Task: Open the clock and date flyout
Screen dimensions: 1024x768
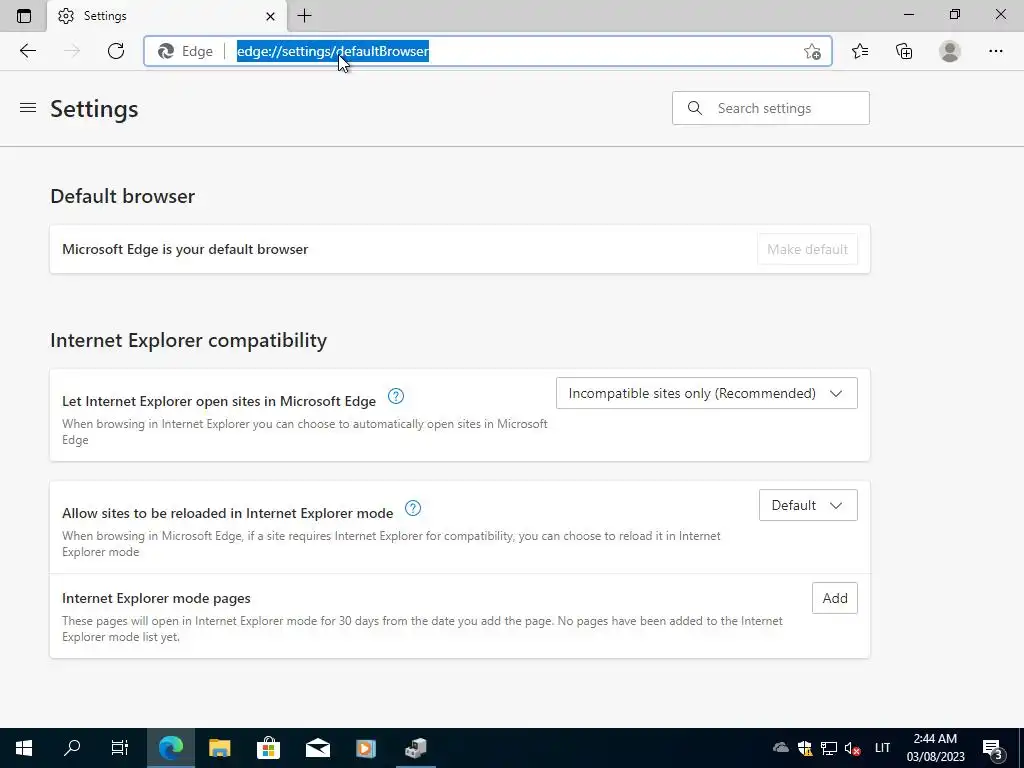Action: pos(935,748)
